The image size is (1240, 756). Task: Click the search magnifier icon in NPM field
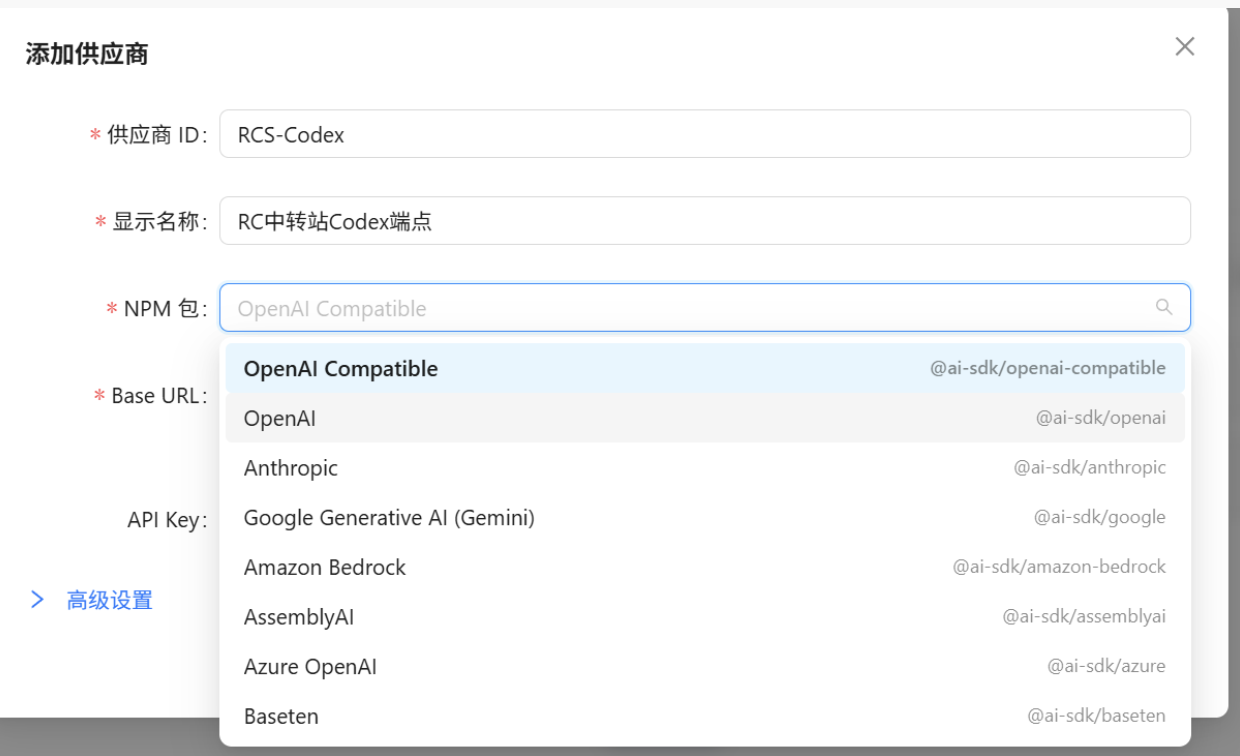coord(1163,307)
